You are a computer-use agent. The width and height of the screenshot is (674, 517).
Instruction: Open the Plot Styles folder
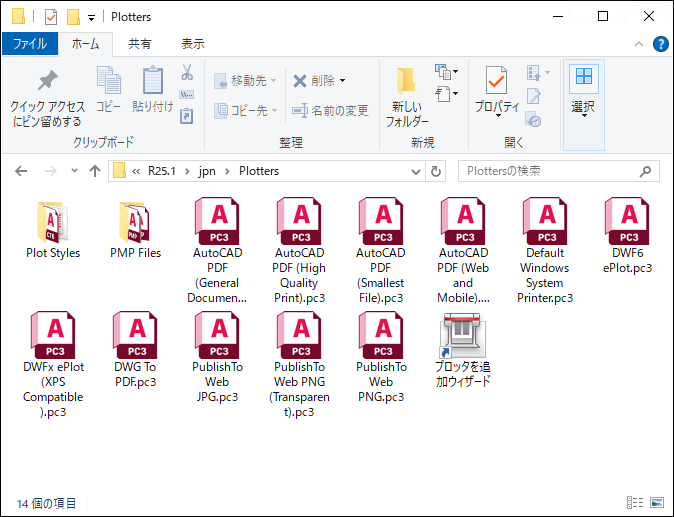coord(53,230)
